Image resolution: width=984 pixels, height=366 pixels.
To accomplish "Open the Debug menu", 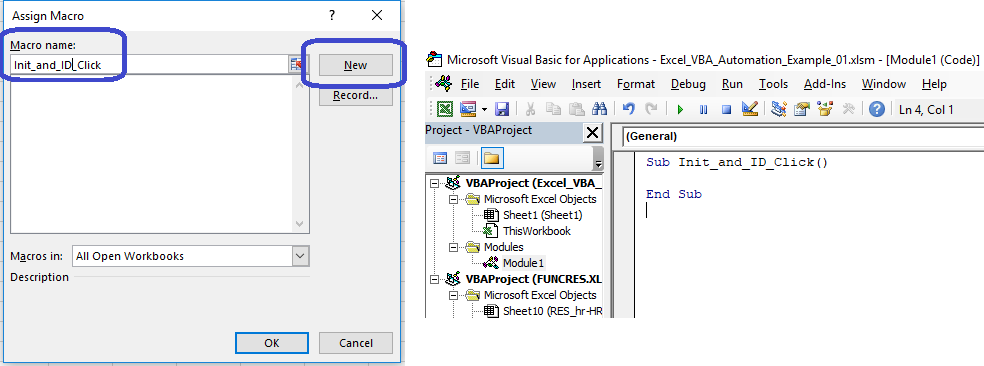I will (x=688, y=84).
